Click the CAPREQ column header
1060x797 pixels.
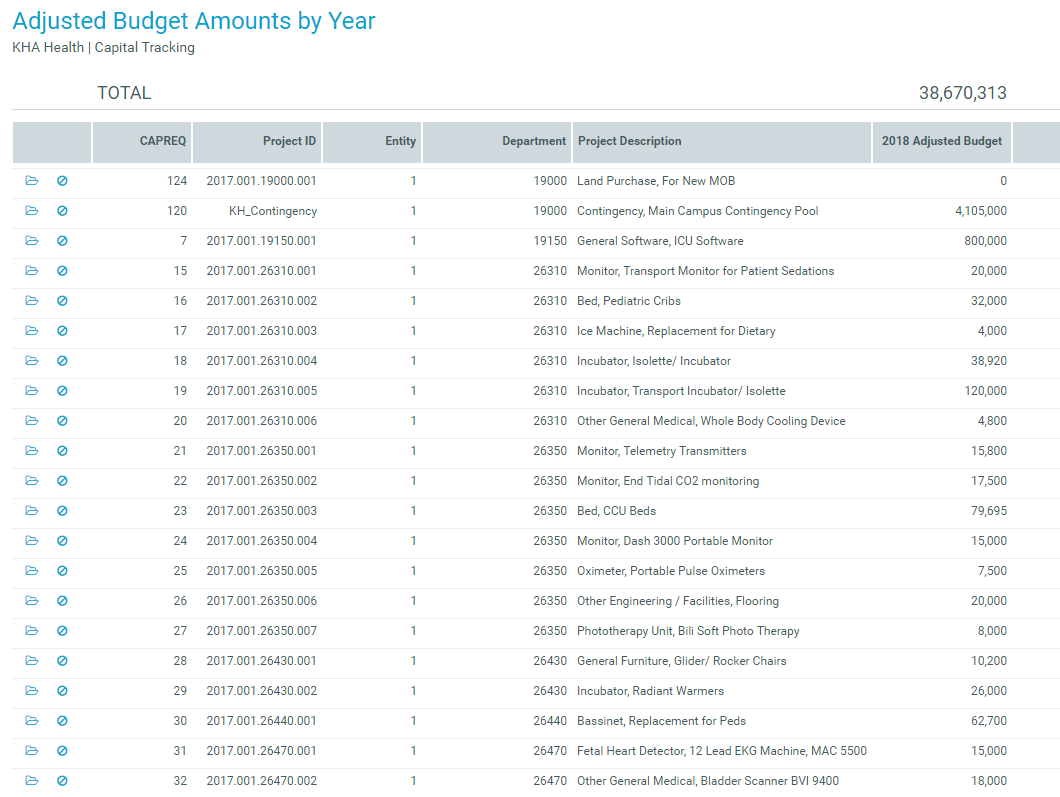pos(142,142)
